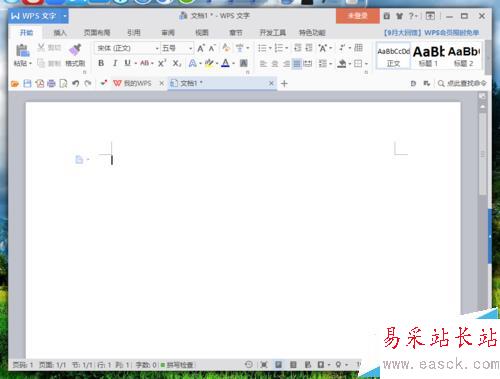500x379 pixels.
Task: Click the orange login button in title bar
Action: tap(358, 16)
